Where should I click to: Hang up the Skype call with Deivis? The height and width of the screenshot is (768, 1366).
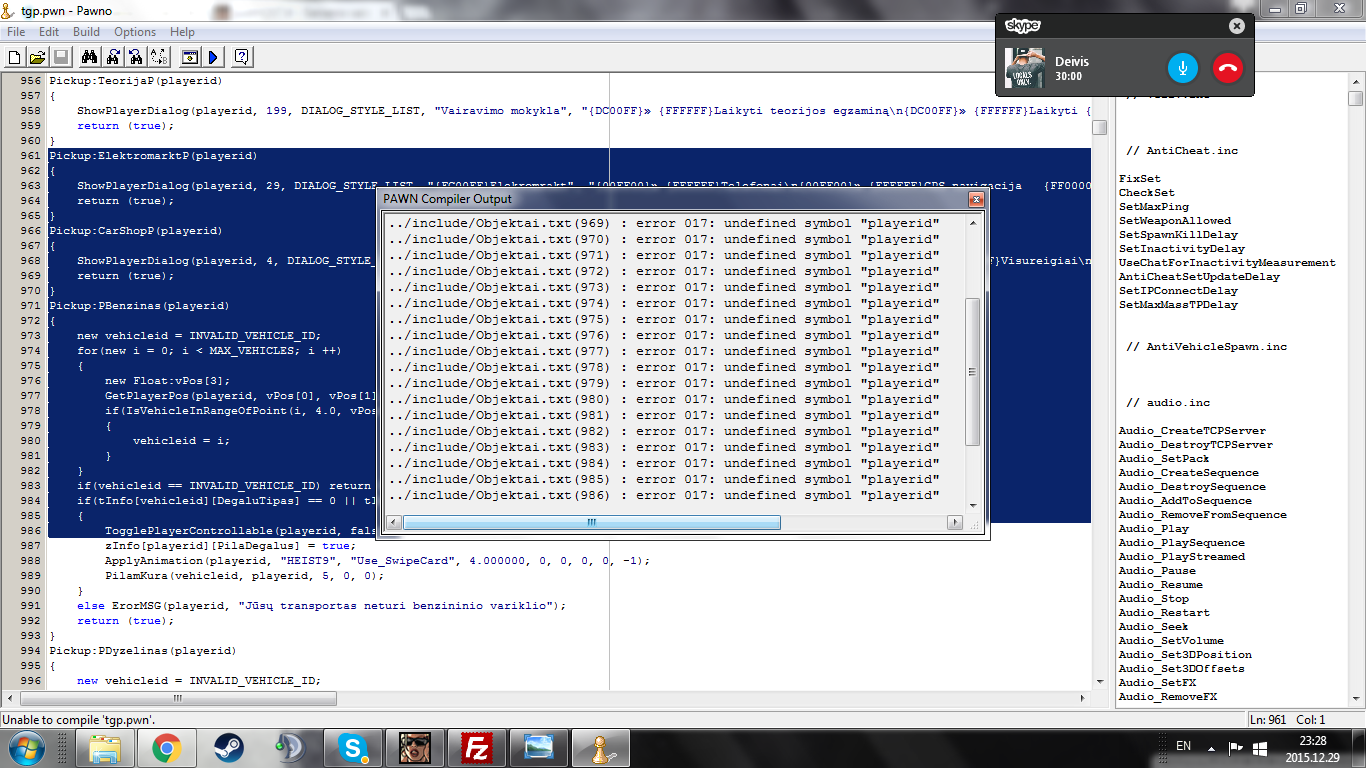tap(1227, 68)
